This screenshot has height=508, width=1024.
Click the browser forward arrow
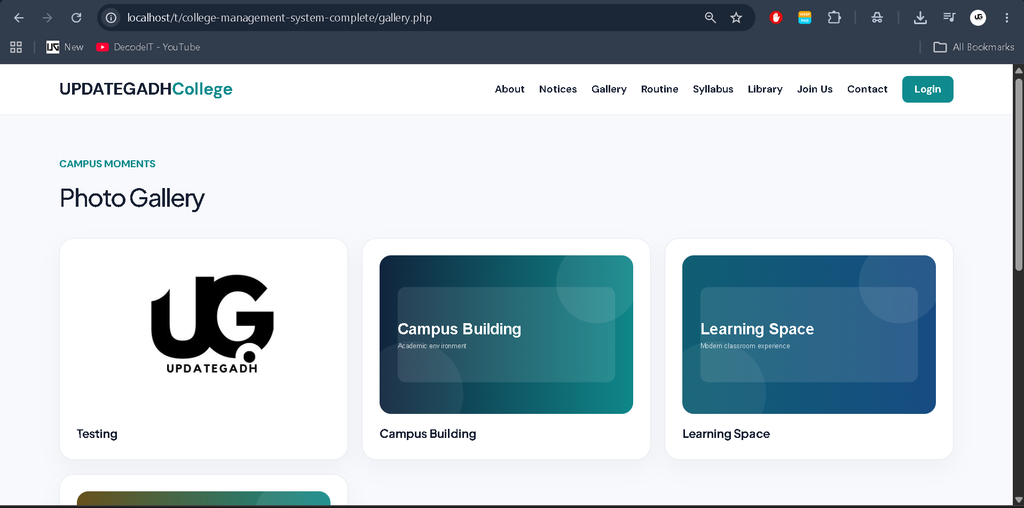click(47, 18)
